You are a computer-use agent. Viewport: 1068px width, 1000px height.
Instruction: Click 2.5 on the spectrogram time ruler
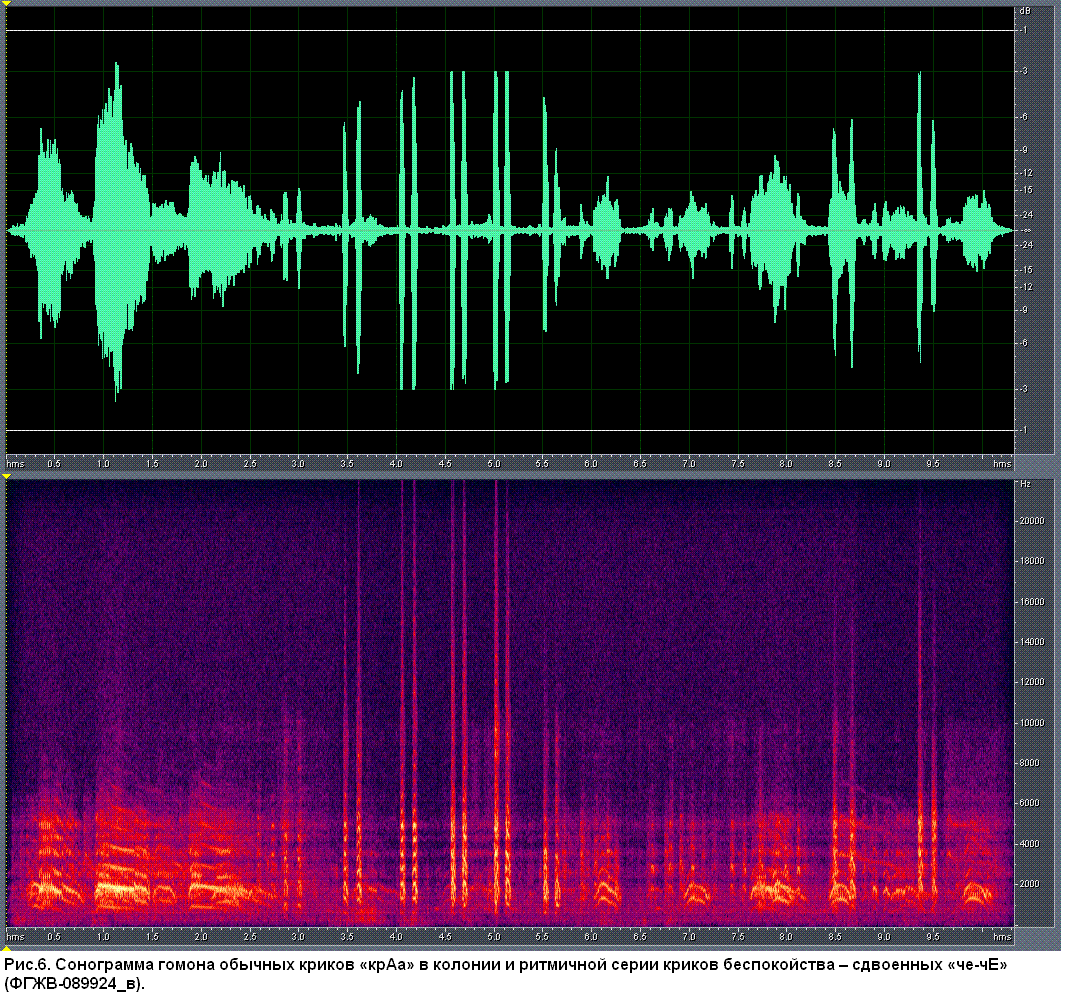pos(249,937)
